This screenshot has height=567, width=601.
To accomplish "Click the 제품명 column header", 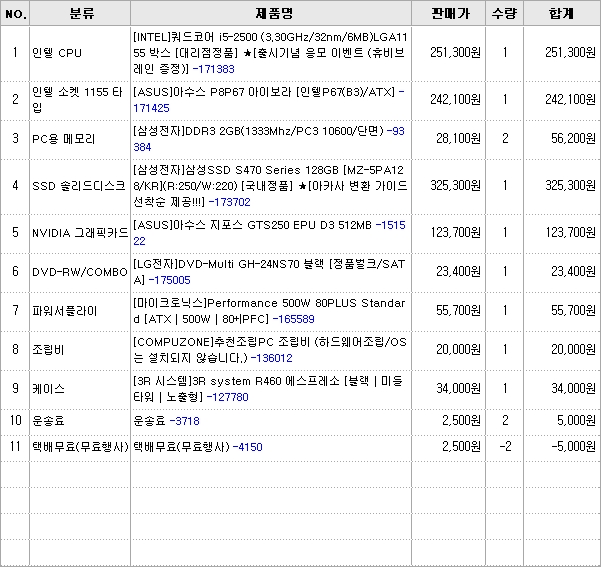I will (x=274, y=14).
